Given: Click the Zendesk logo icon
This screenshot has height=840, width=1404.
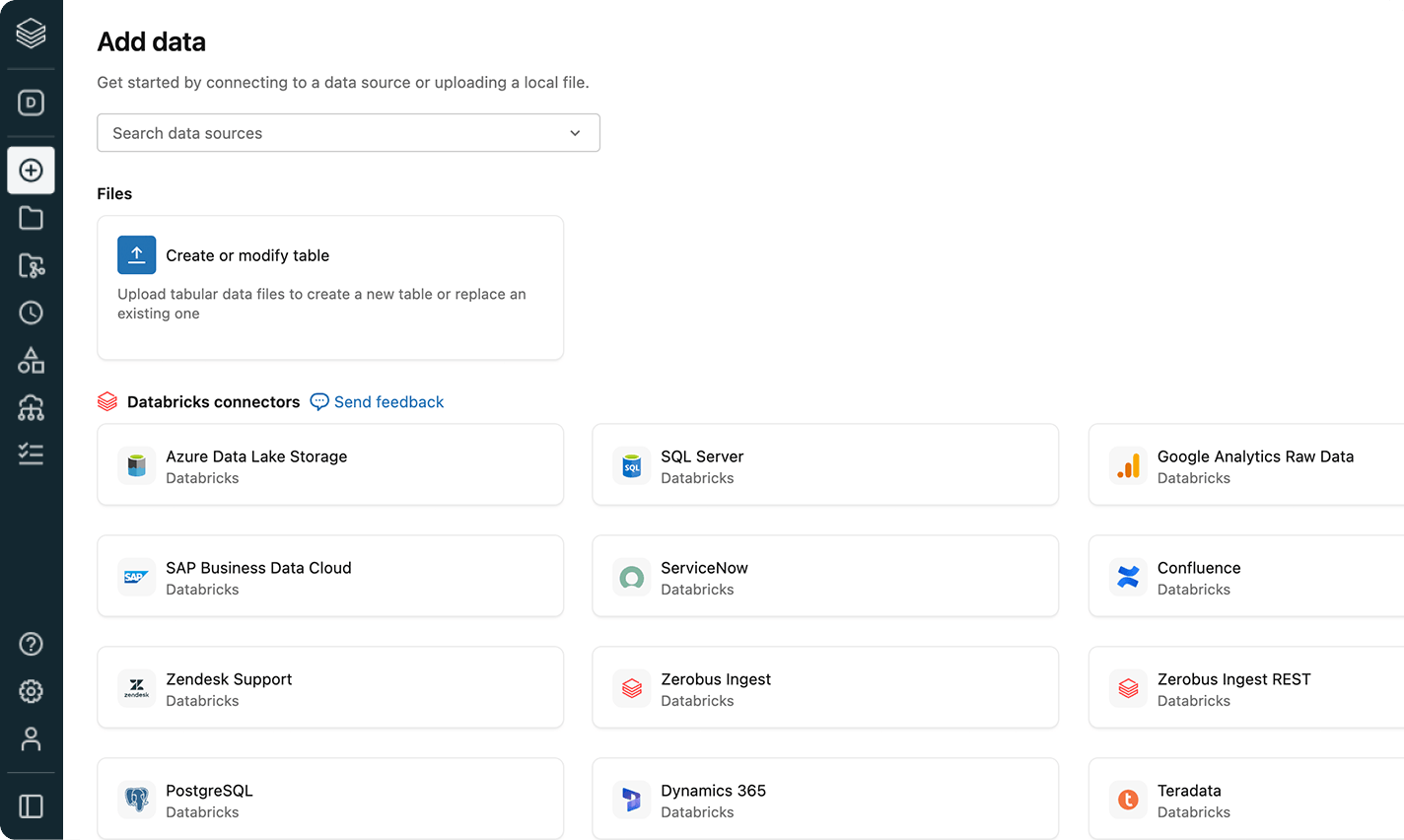Looking at the screenshot, I should tap(137, 688).
